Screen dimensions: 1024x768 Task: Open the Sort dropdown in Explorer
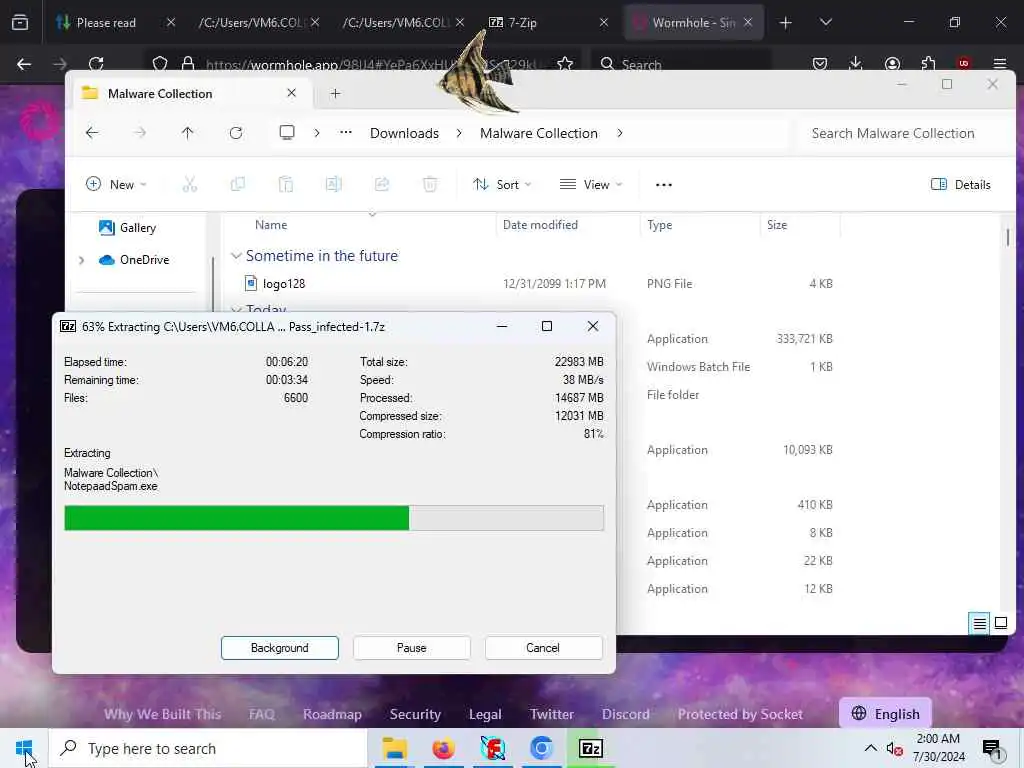[x=502, y=185]
